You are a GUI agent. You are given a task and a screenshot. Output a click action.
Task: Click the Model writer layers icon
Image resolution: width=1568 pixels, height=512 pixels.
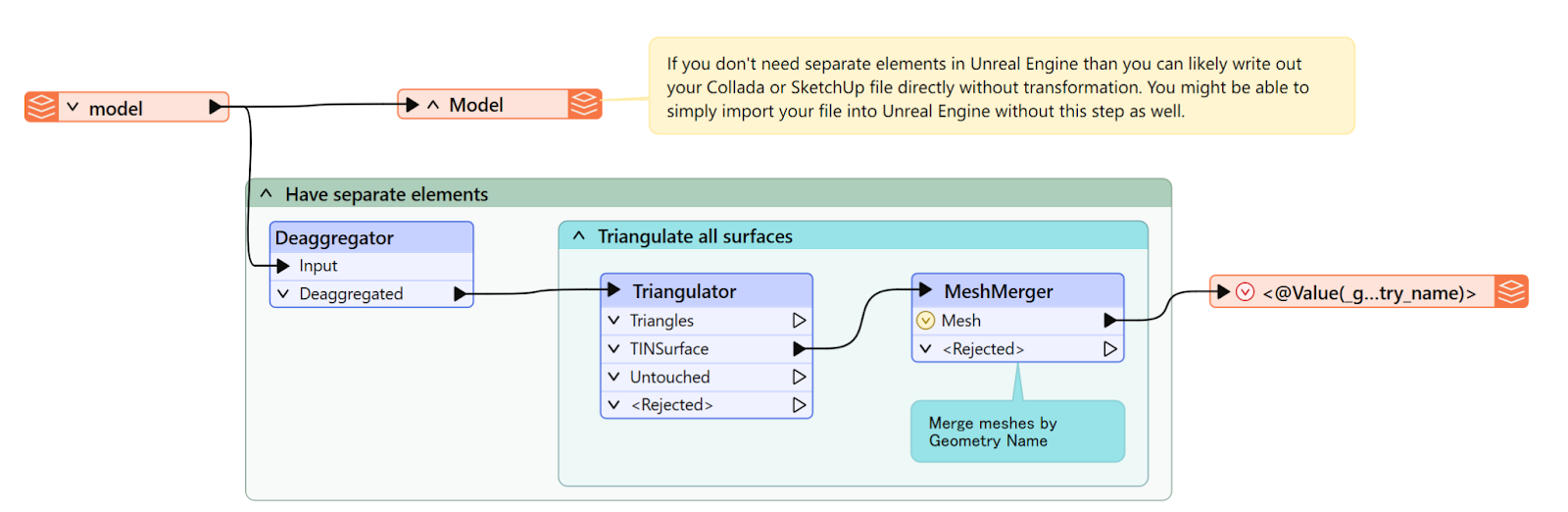[585, 104]
